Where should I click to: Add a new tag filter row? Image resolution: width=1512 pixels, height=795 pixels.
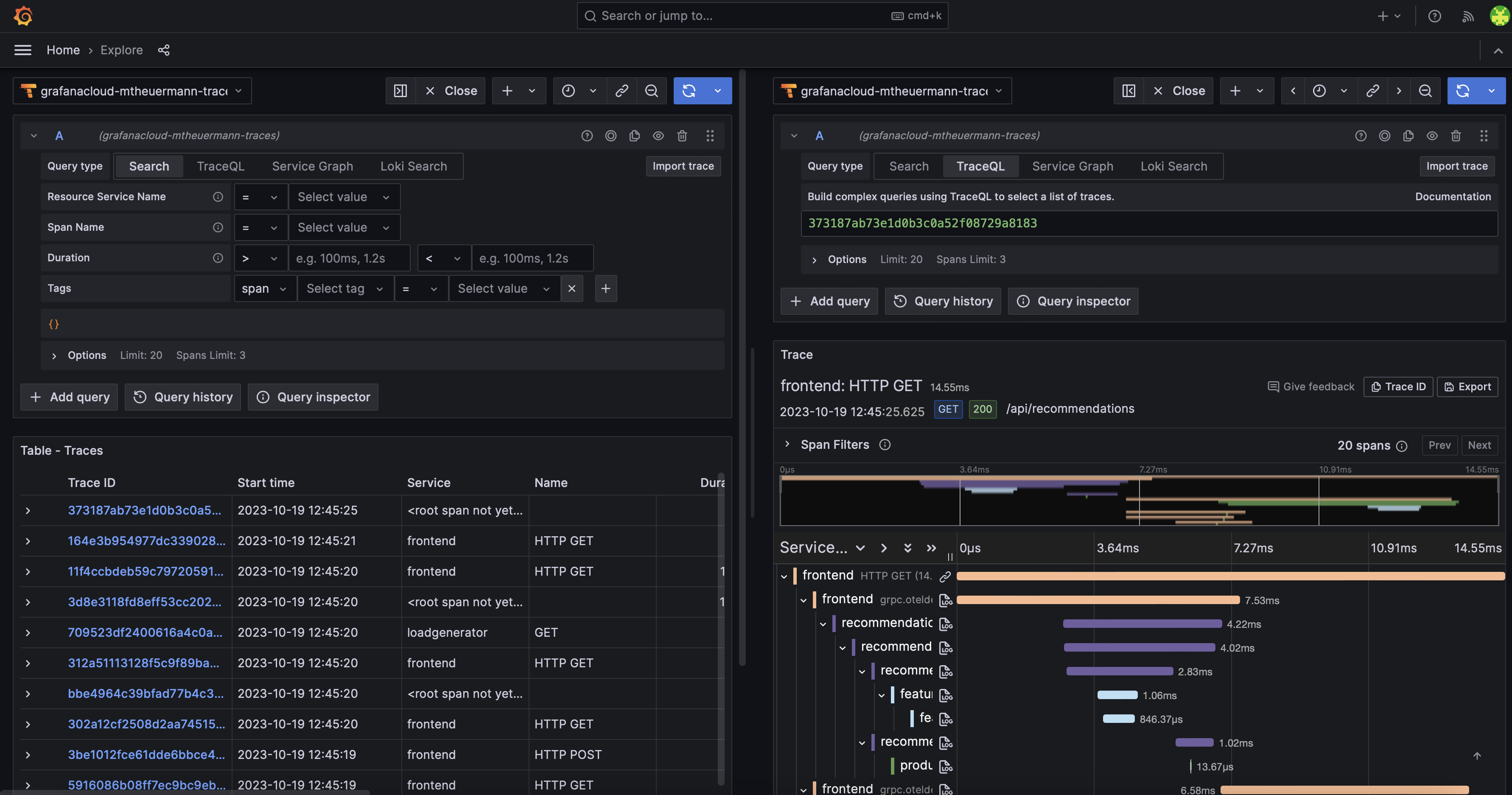point(606,288)
